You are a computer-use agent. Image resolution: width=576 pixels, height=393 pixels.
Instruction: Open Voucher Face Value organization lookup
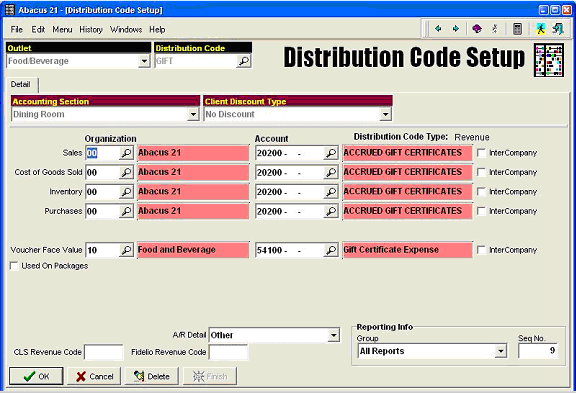pyautogui.click(x=126, y=250)
